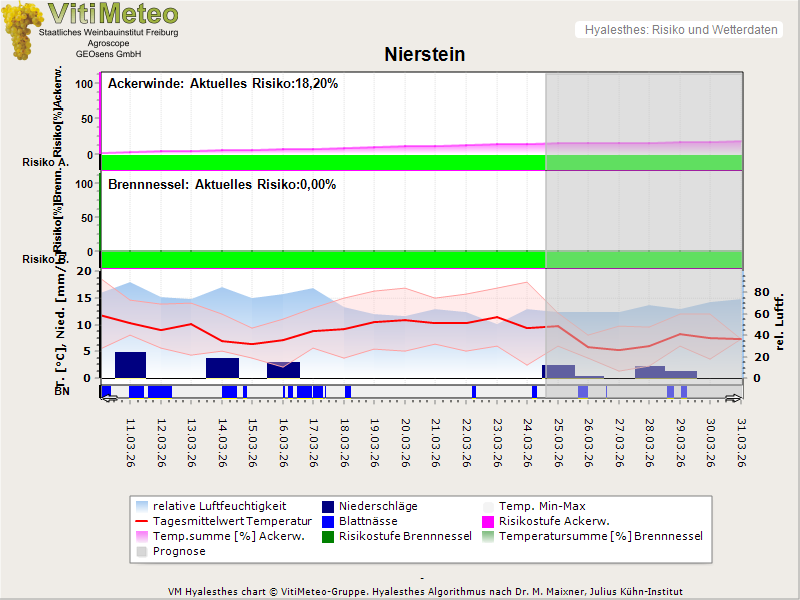Click the Temperatursumme [%] Brennnessel legend swatch
This screenshot has width=800, height=600.
[489, 536]
